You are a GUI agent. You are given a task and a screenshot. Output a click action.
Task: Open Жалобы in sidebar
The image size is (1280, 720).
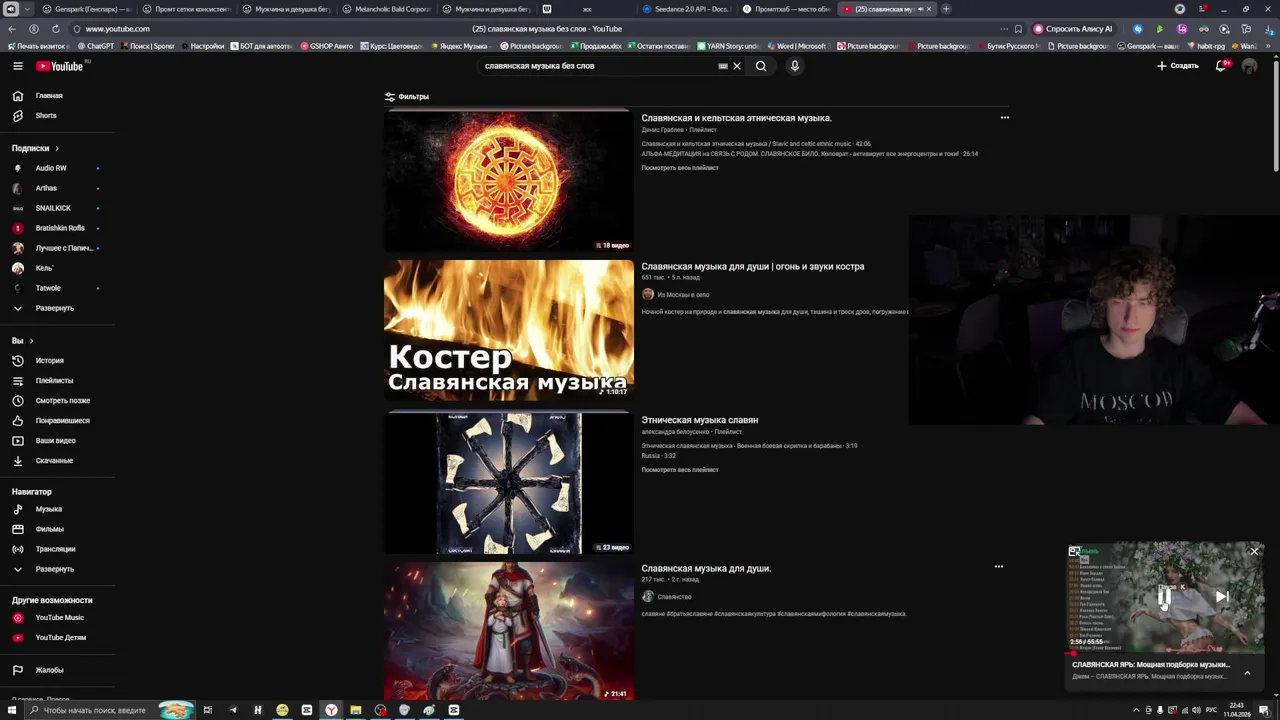tap(50, 670)
